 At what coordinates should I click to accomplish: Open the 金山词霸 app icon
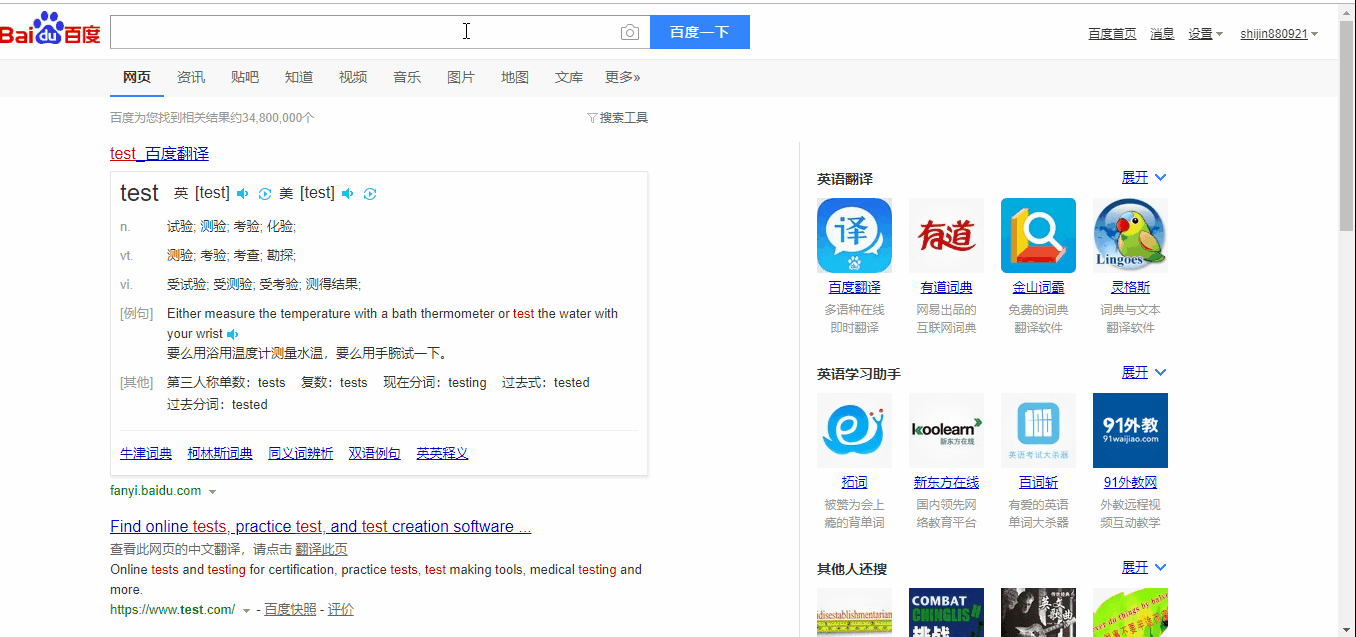coord(1038,235)
